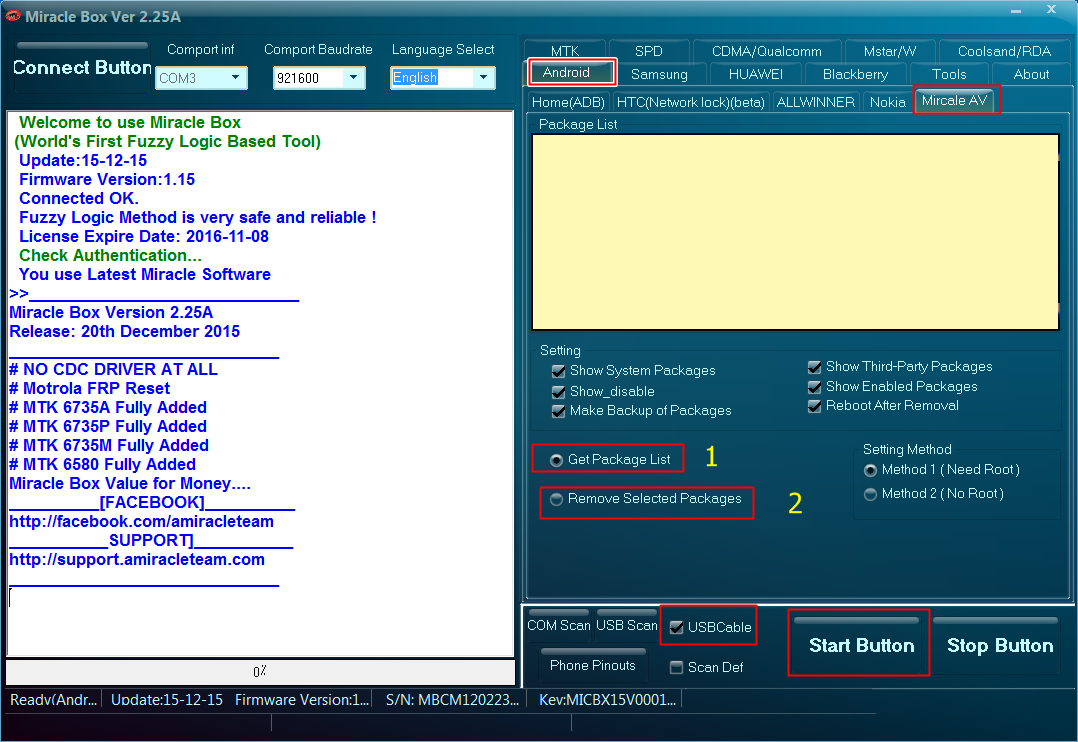Select Remove Selected Packages radio button
This screenshot has width=1078, height=742.
click(x=556, y=499)
